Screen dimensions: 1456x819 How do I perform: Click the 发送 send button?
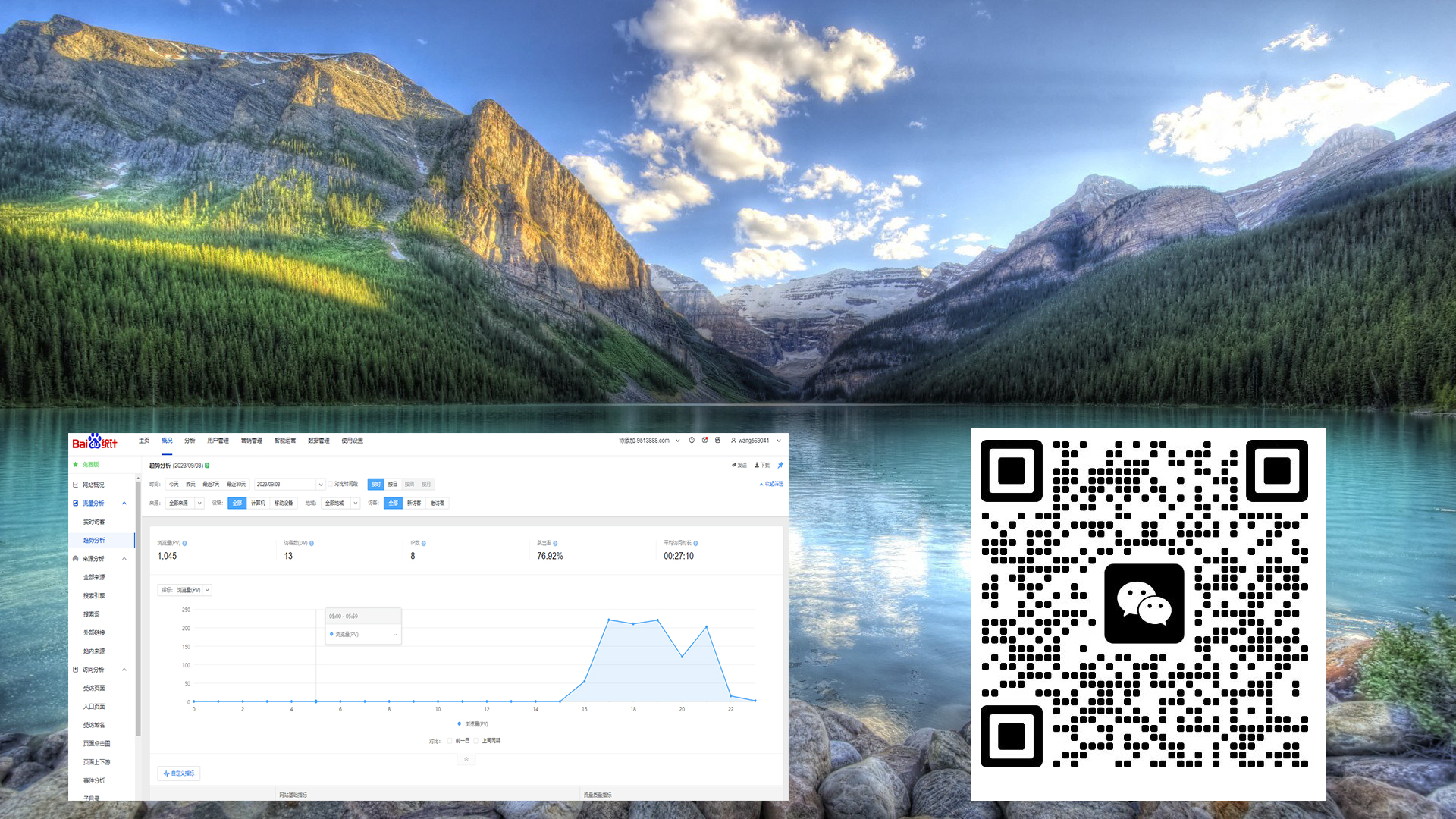point(739,465)
